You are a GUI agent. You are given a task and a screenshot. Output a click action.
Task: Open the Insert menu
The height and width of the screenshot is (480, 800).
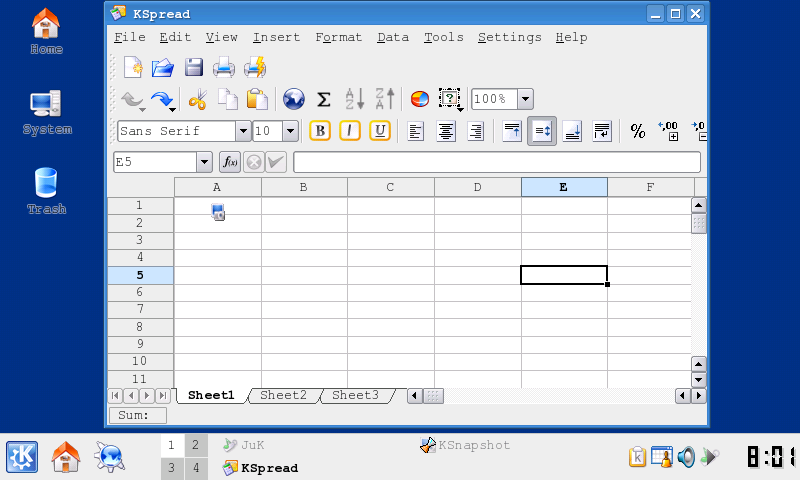click(276, 37)
